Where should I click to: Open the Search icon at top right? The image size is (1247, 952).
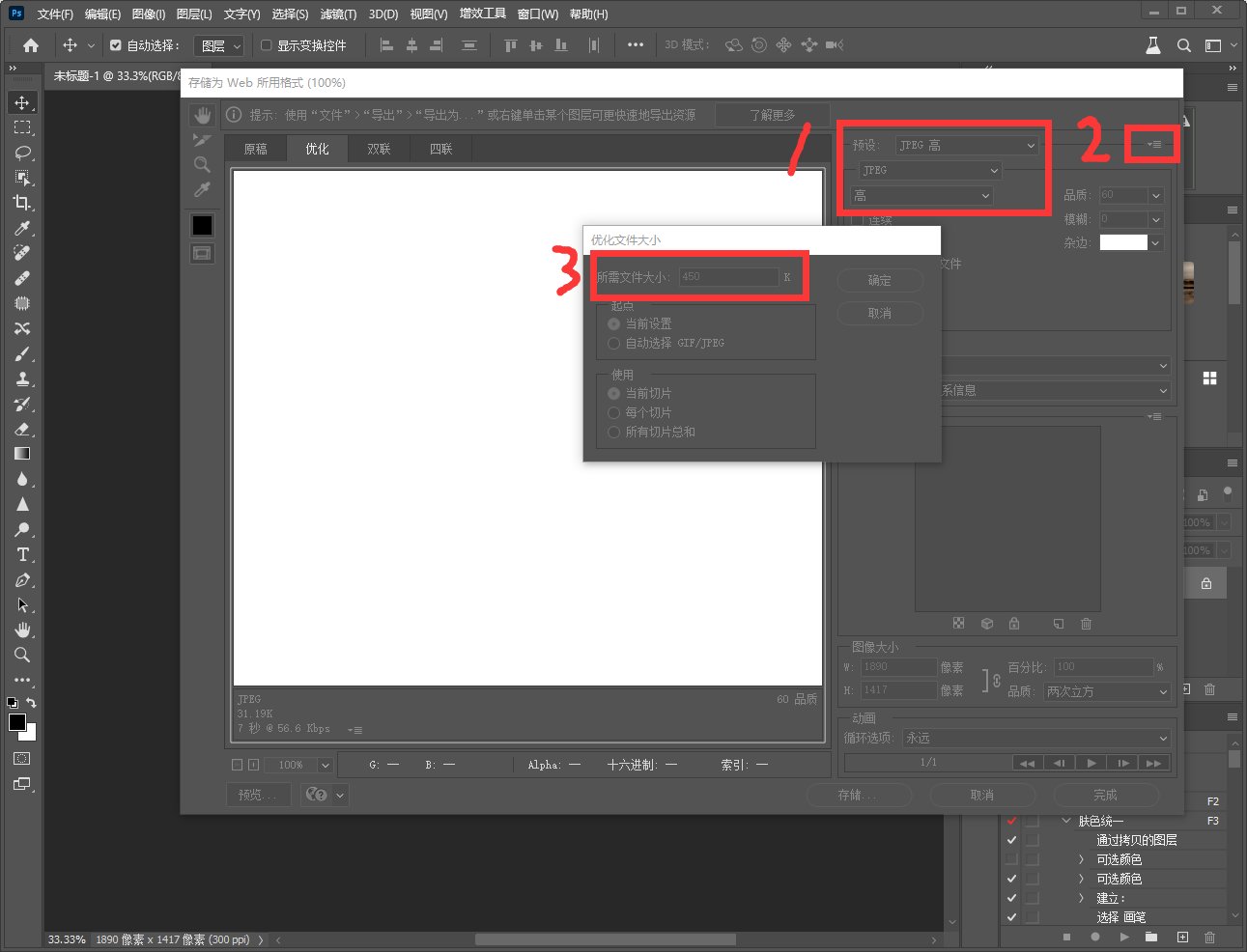coord(1183,45)
